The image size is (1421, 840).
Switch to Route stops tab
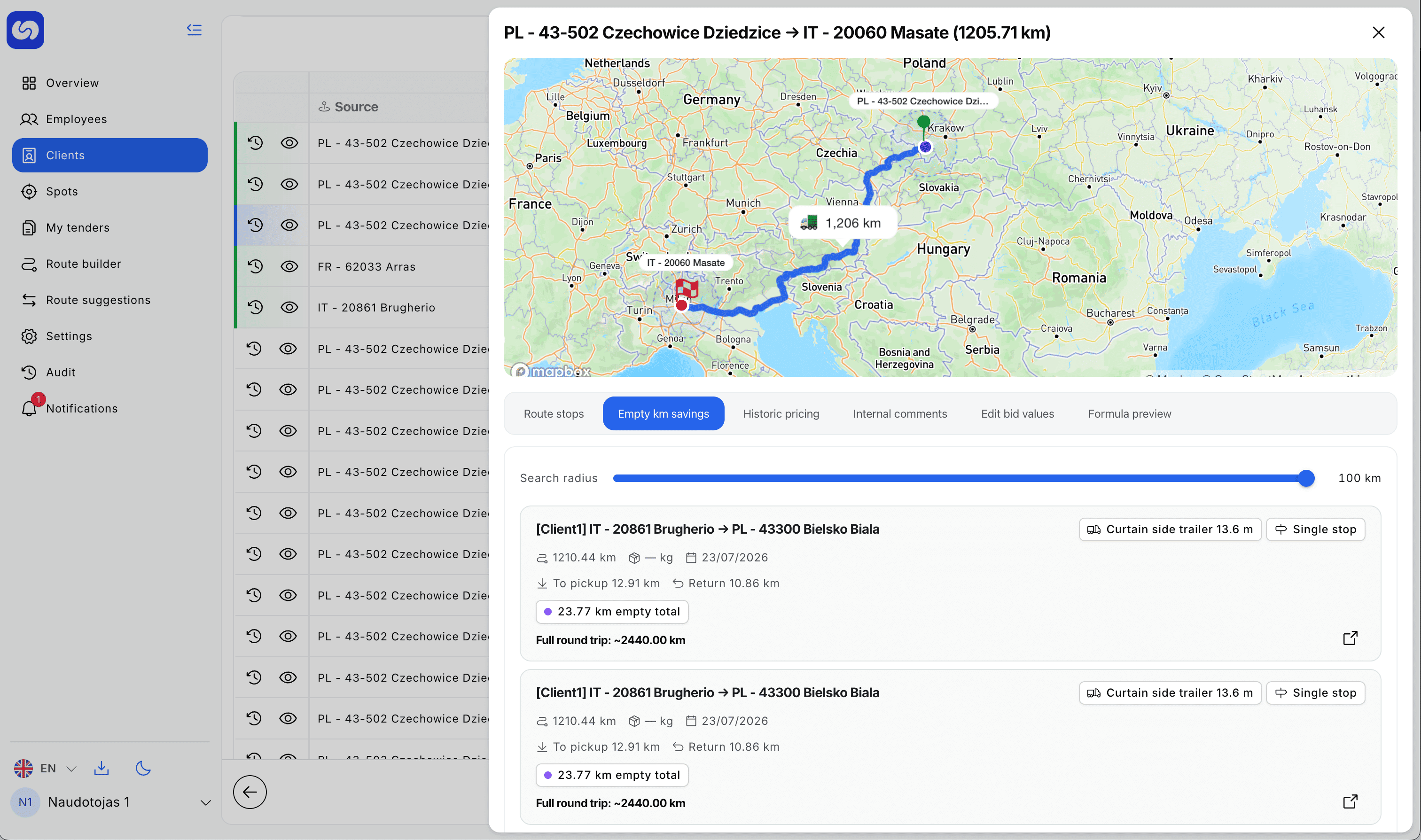pyautogui.click(x=553, y=414)
